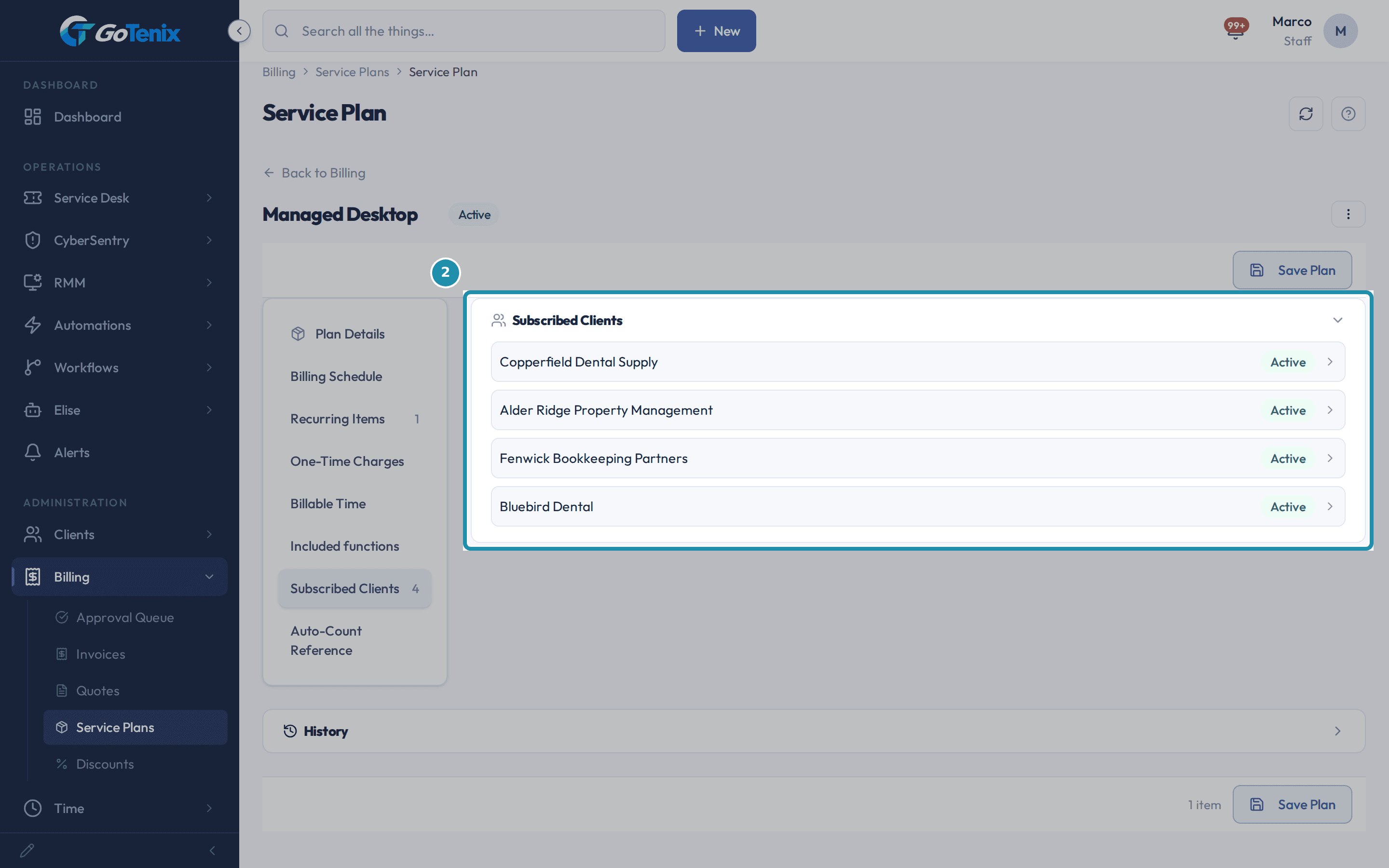Image resolution: width=1389 pixels, height=868 pixels.
Task: Click the sidebar bottom collapse arrow
Action: coord(212,850)
